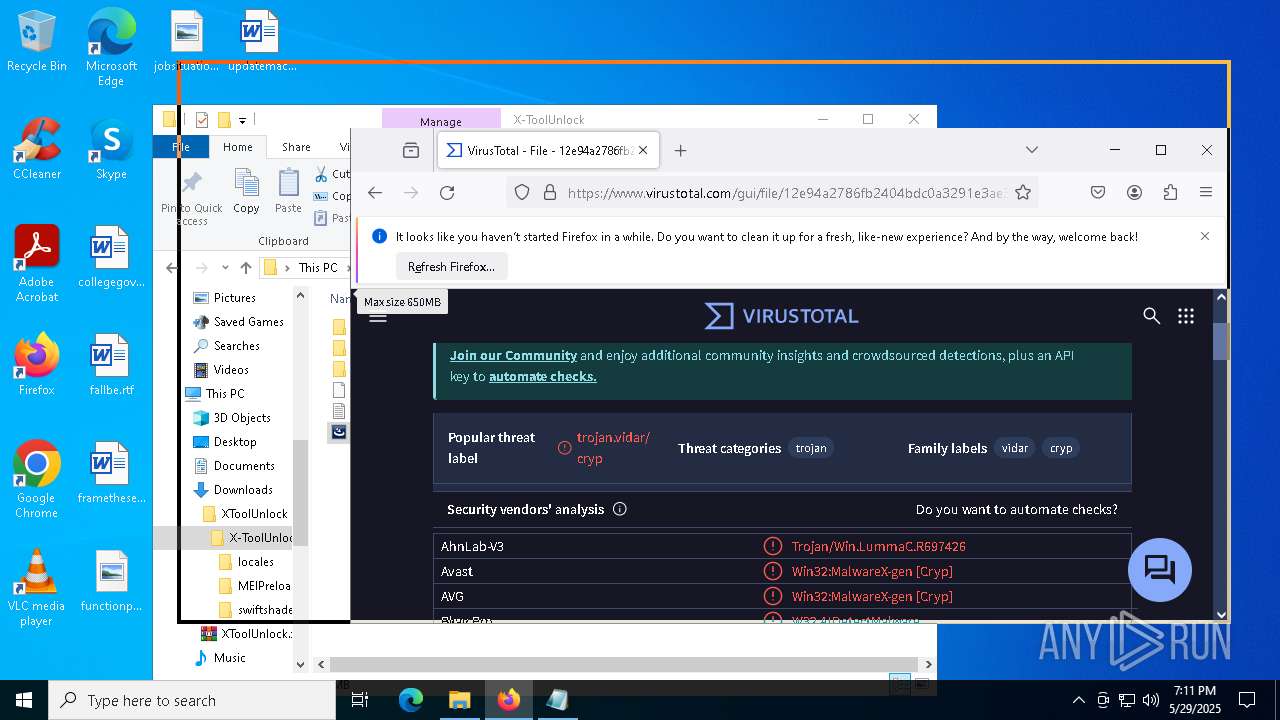
Task: Open Google Chrome desktop shortcut
Action: (x=37, y=480)
